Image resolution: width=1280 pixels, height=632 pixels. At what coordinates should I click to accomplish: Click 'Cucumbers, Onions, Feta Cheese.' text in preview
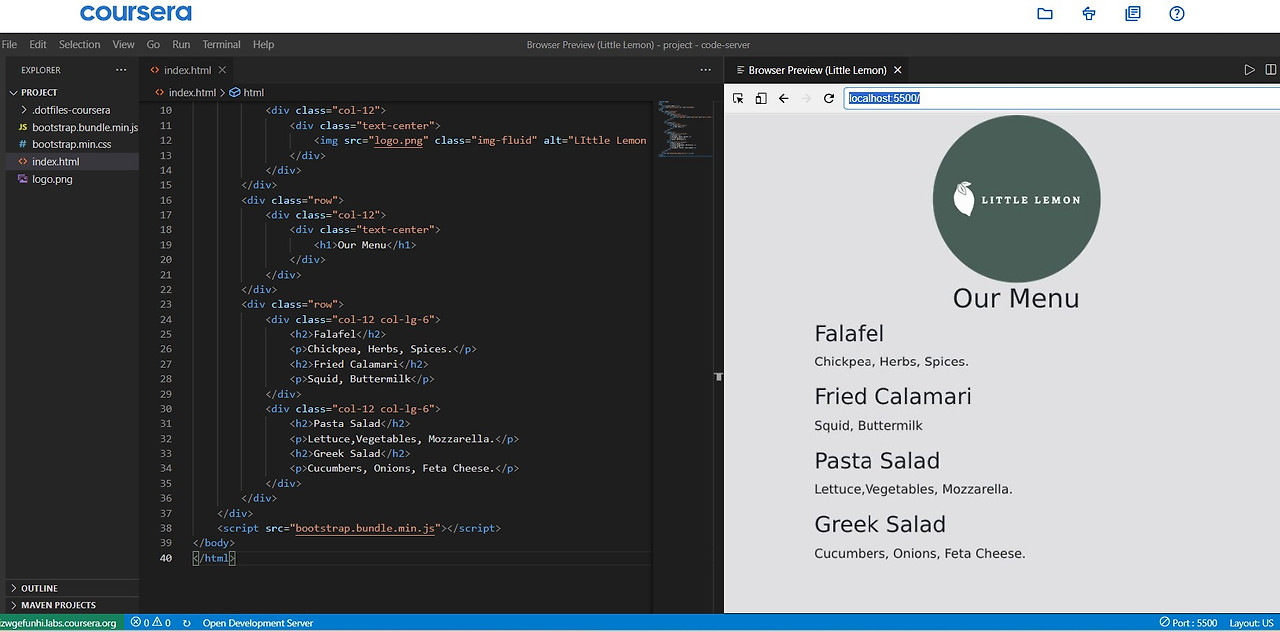920,553
